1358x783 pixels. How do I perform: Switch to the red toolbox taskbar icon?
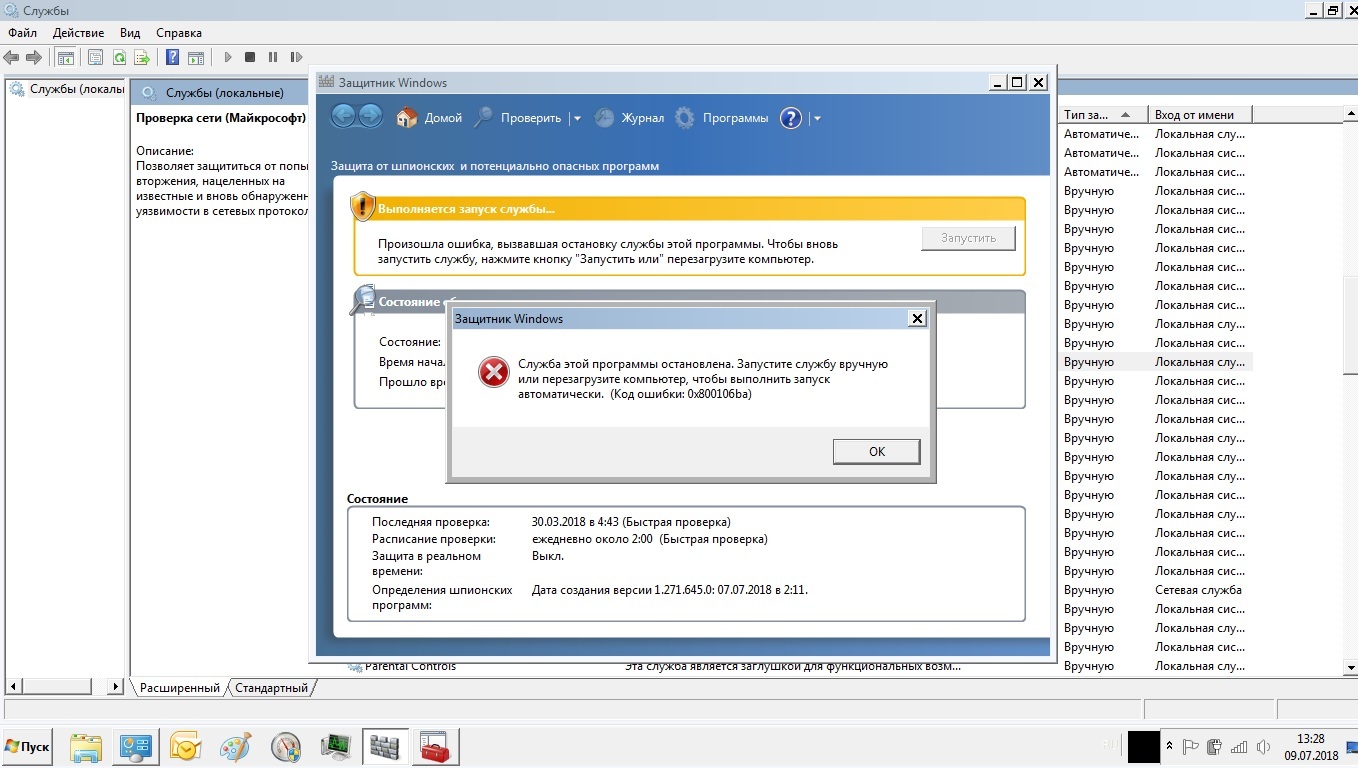[437, 747]
